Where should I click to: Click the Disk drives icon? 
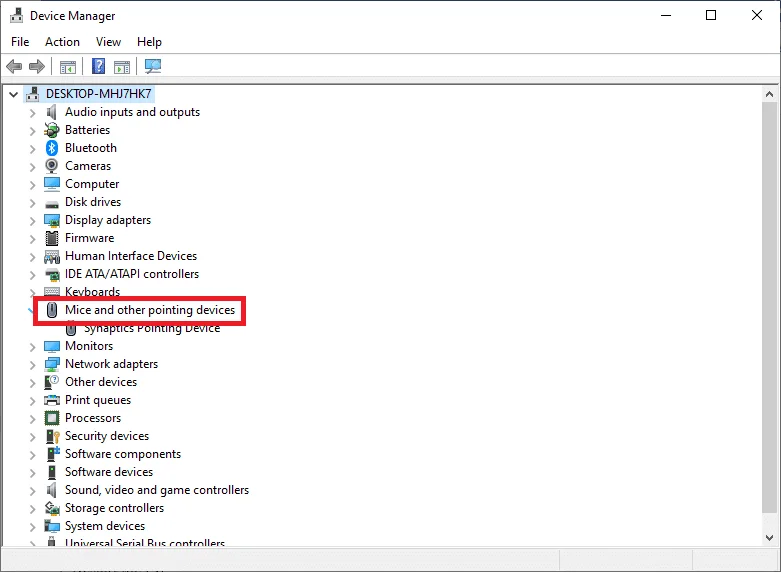pos(52,204)
